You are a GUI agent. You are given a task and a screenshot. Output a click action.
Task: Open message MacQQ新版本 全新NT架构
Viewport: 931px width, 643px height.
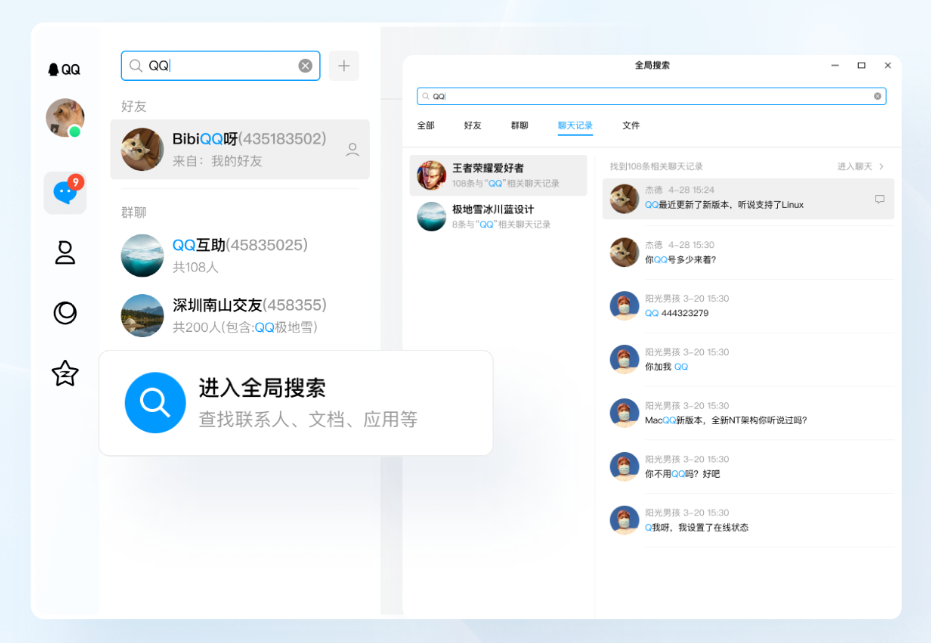(x=748, y=413)
